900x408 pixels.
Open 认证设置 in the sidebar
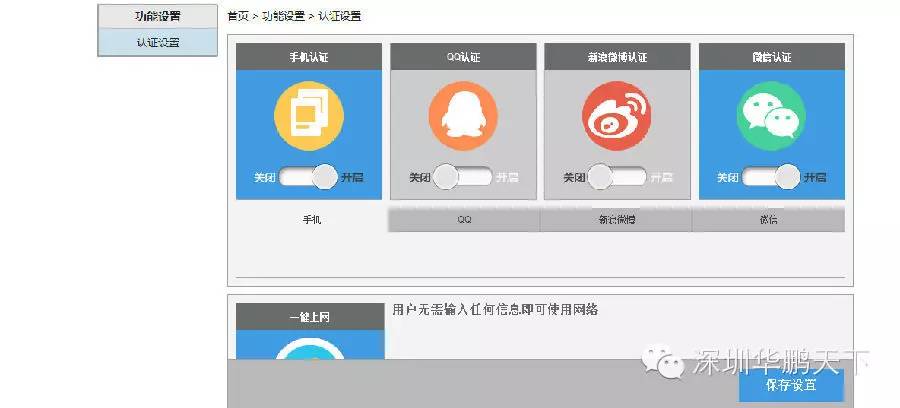(158, 42)
